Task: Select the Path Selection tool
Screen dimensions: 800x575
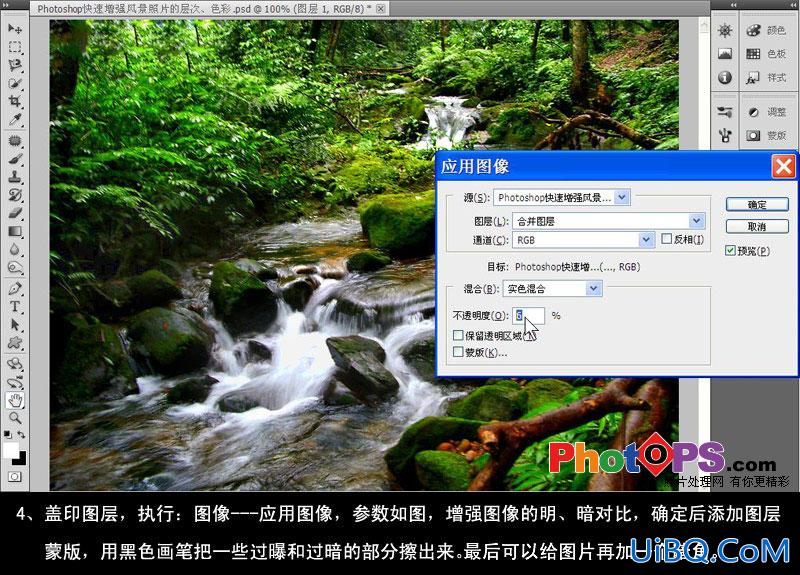Action: tap(14, 324)
